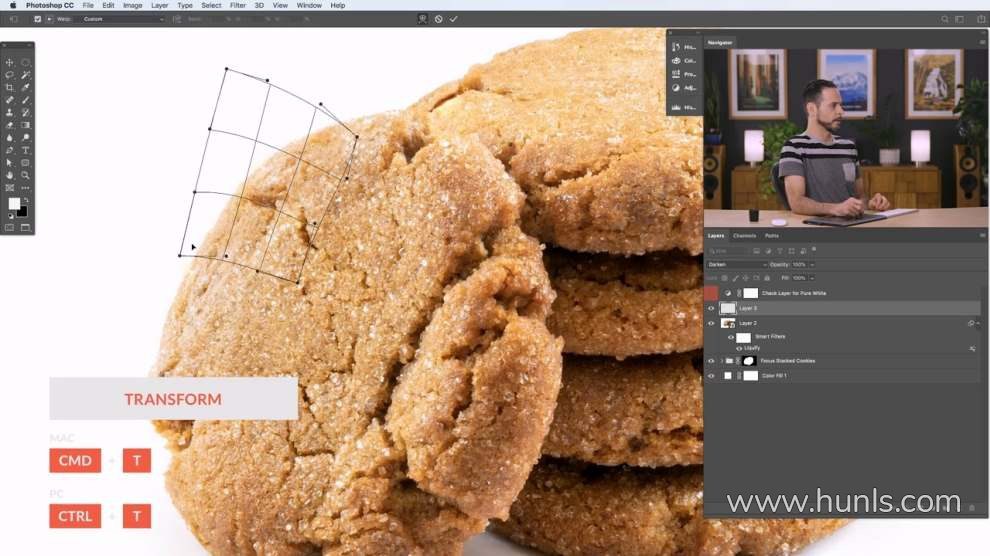Expand the Focus Stacked Cookies group
The height and width of the screenshot is (556, 990).
(x=722, y=361)
